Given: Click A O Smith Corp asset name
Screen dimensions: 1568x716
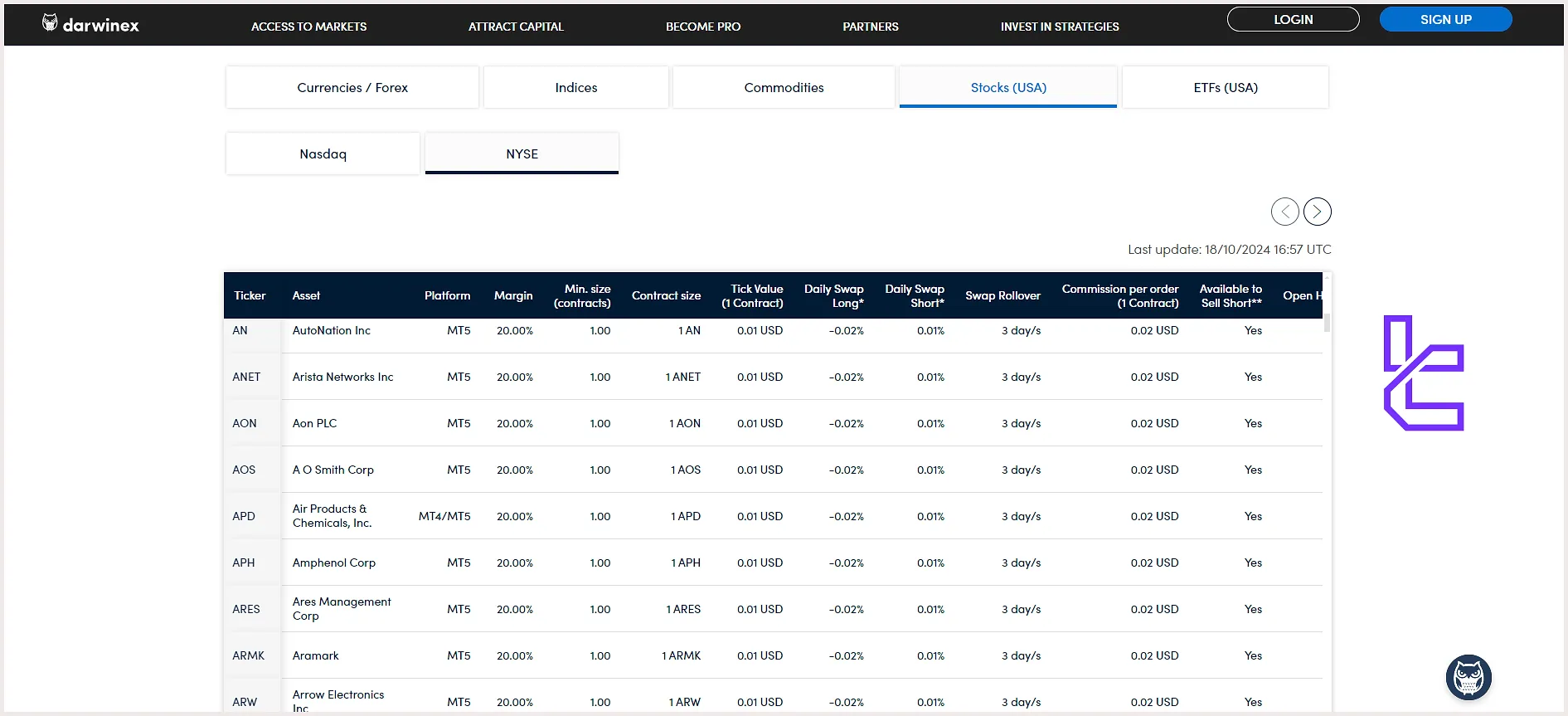Looking at the screenshot, I should (x=333, y=470).
